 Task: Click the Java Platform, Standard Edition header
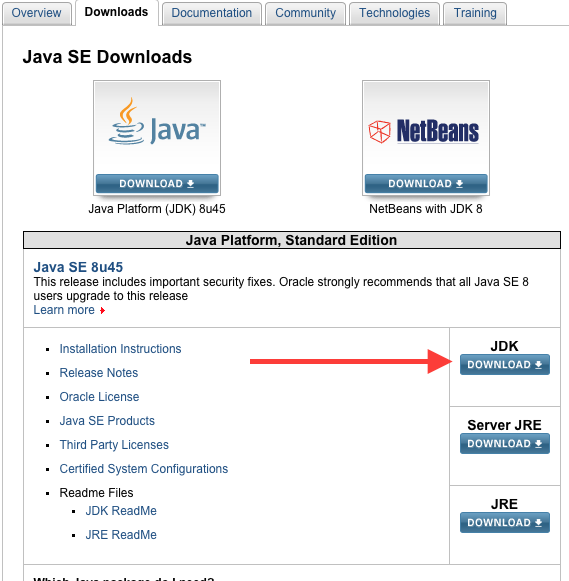pyautogui.click(x=292, y=240)
